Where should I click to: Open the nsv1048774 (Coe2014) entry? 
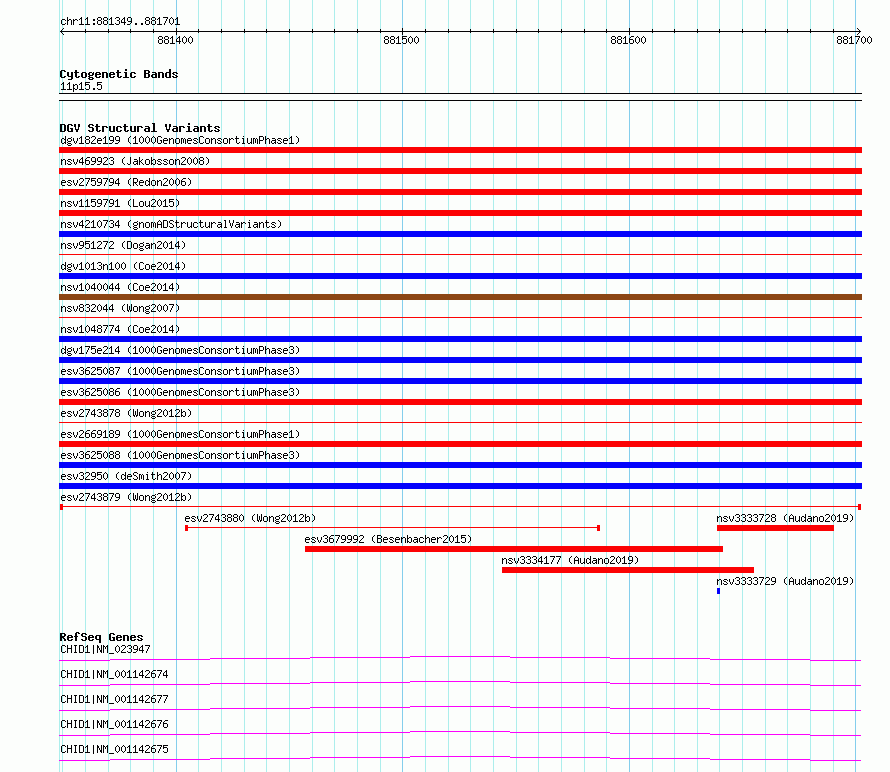pos(120,329)
